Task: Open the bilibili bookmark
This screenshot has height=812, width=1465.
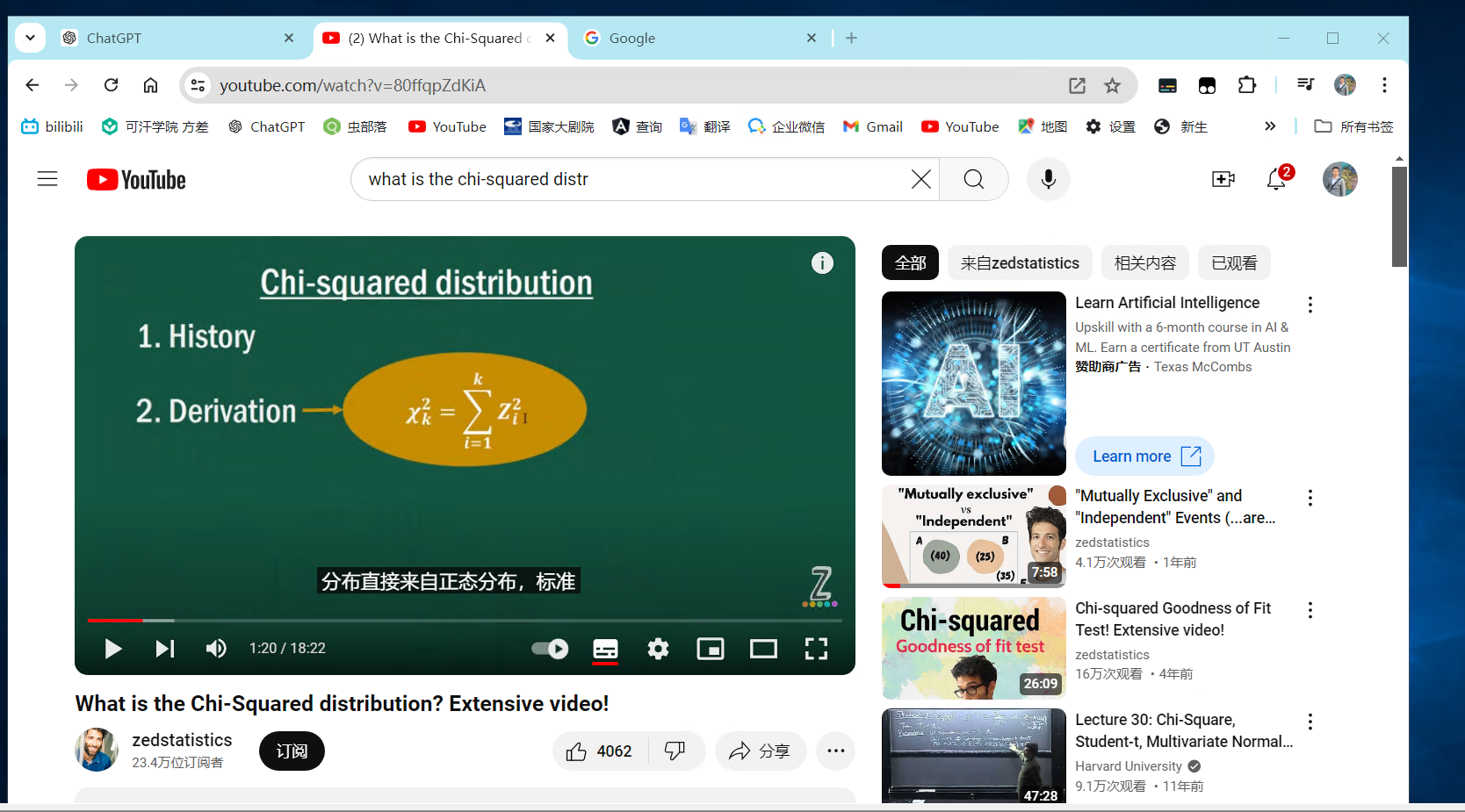Action: click(52, 126)
